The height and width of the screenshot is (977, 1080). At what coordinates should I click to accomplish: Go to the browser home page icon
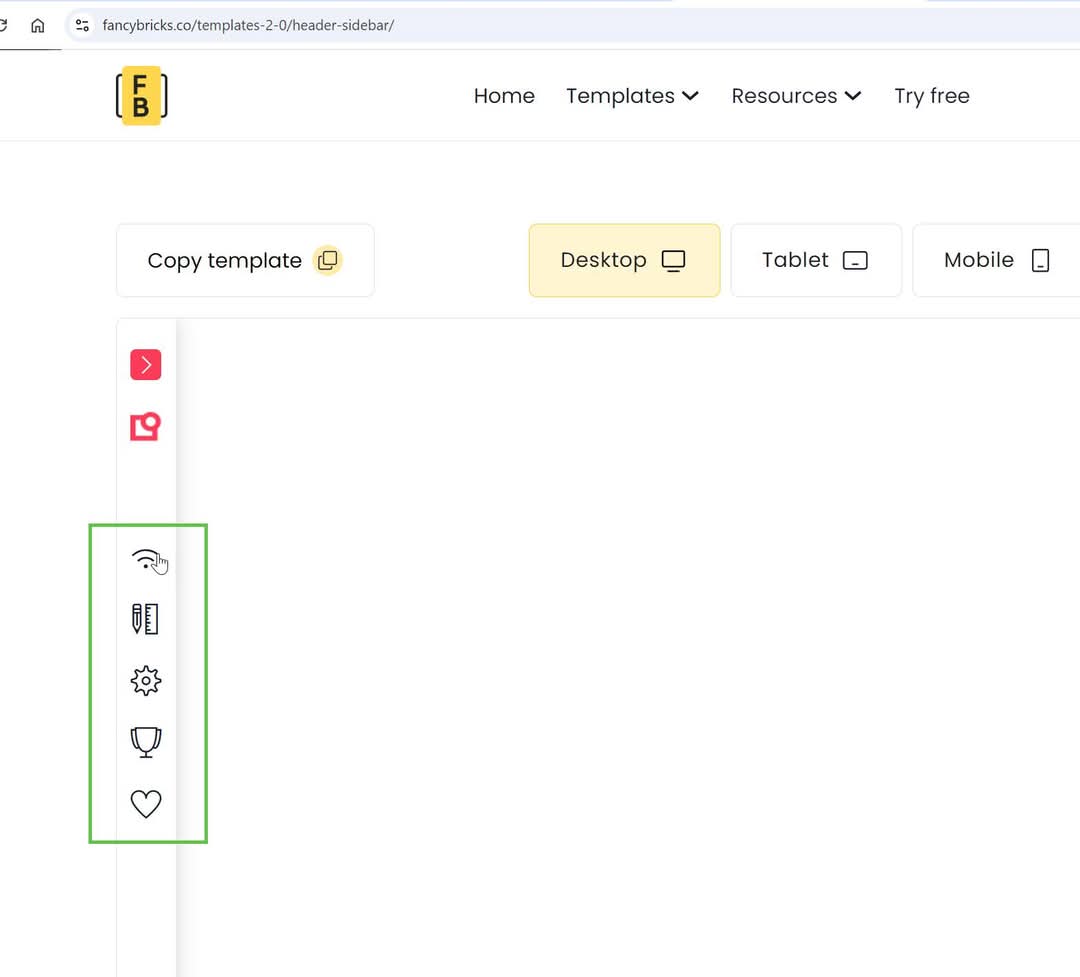(x=37, y=26)
